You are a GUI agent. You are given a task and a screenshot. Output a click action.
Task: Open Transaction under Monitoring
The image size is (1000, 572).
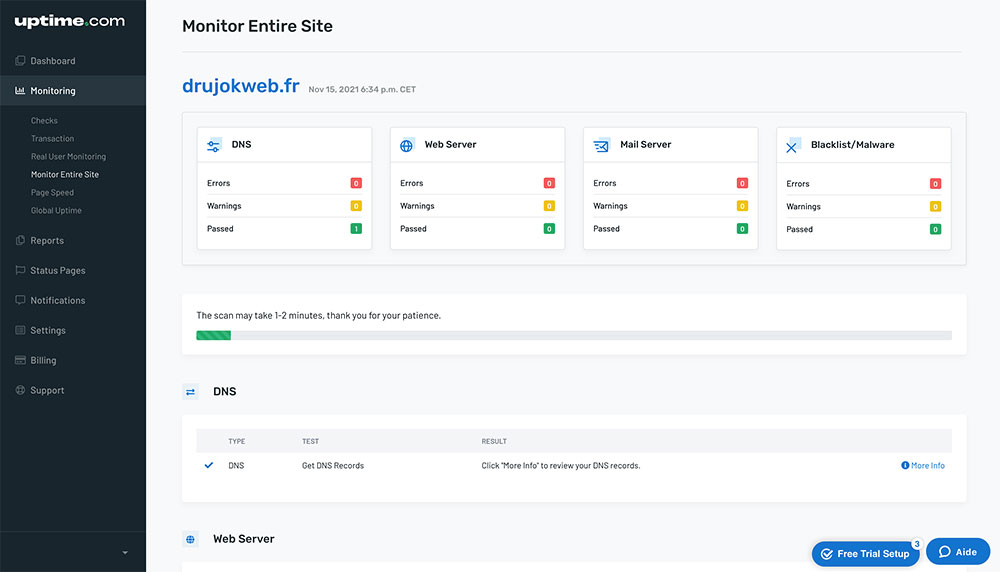coord(52,138)
